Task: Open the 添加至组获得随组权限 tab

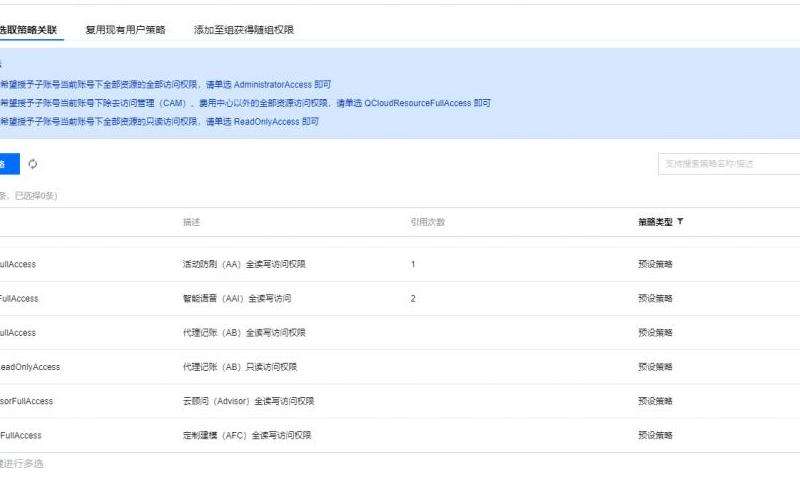Action: [x=243, y=30]
